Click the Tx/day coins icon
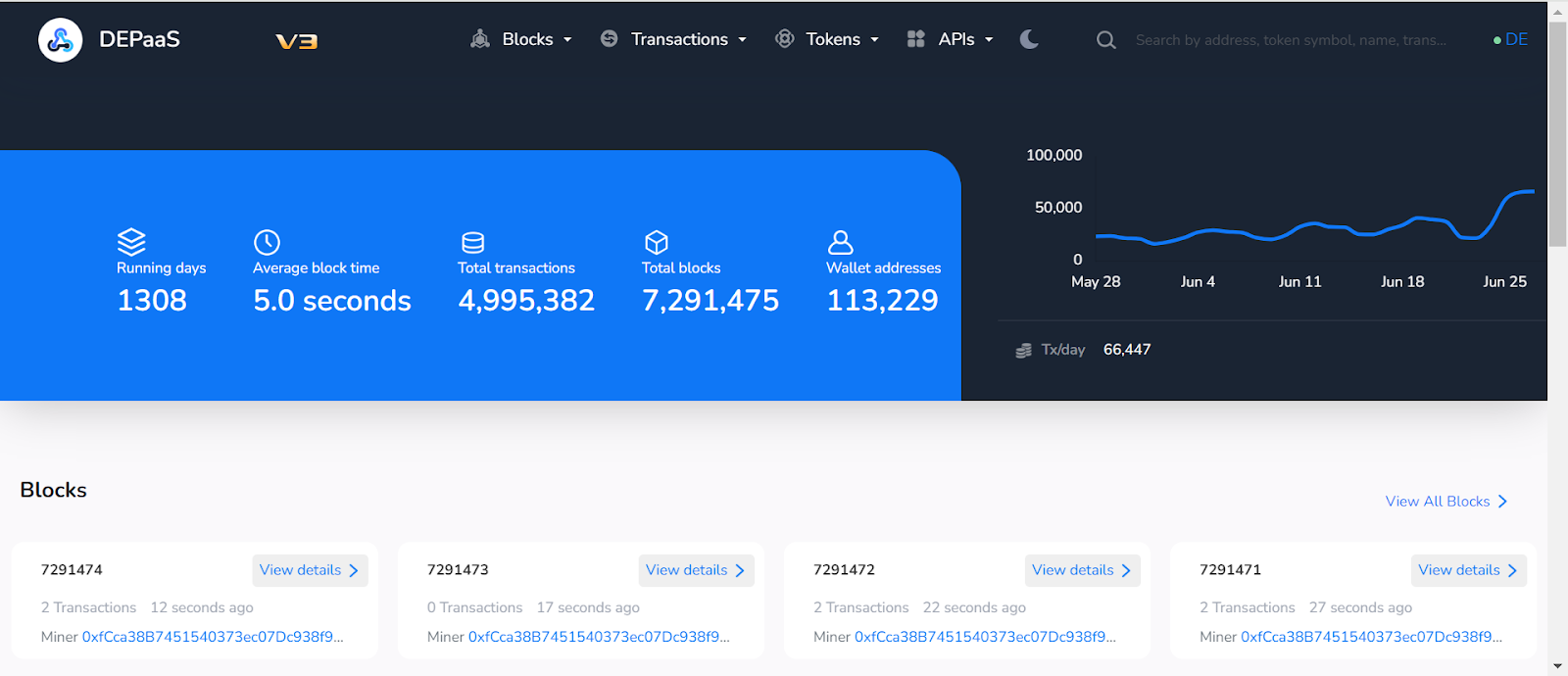The image size is (1568, 676). click(1023, 350)
